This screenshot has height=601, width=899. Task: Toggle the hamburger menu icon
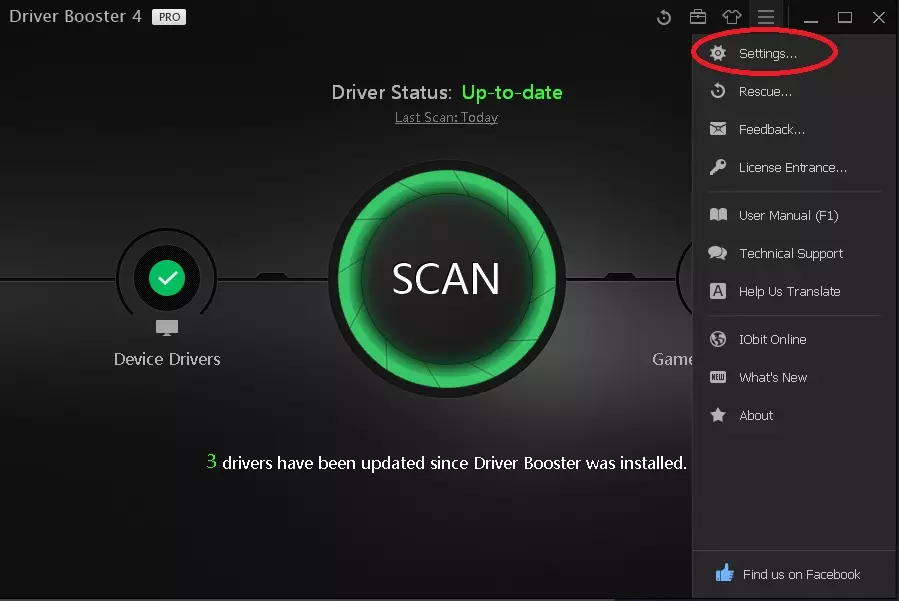766,17
